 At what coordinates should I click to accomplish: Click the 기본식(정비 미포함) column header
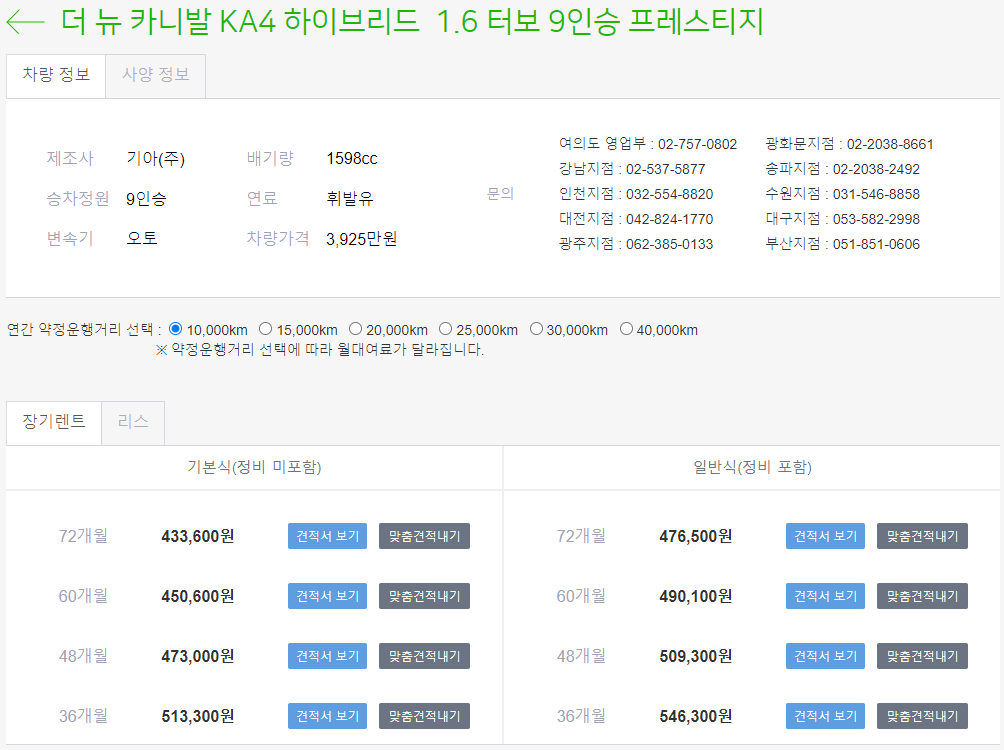click(254, 467)
